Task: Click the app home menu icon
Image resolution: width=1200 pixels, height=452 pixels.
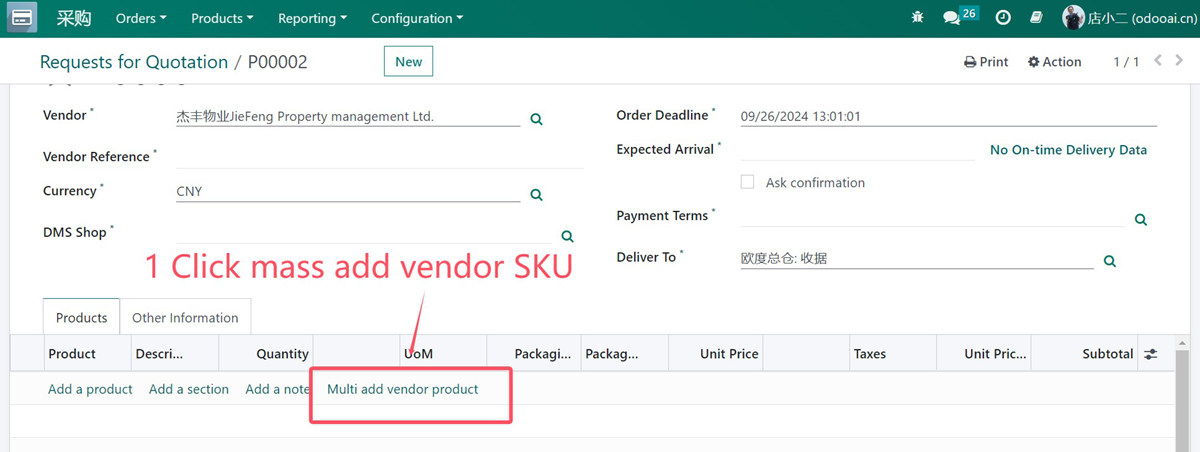Action: tap(22, 18)
